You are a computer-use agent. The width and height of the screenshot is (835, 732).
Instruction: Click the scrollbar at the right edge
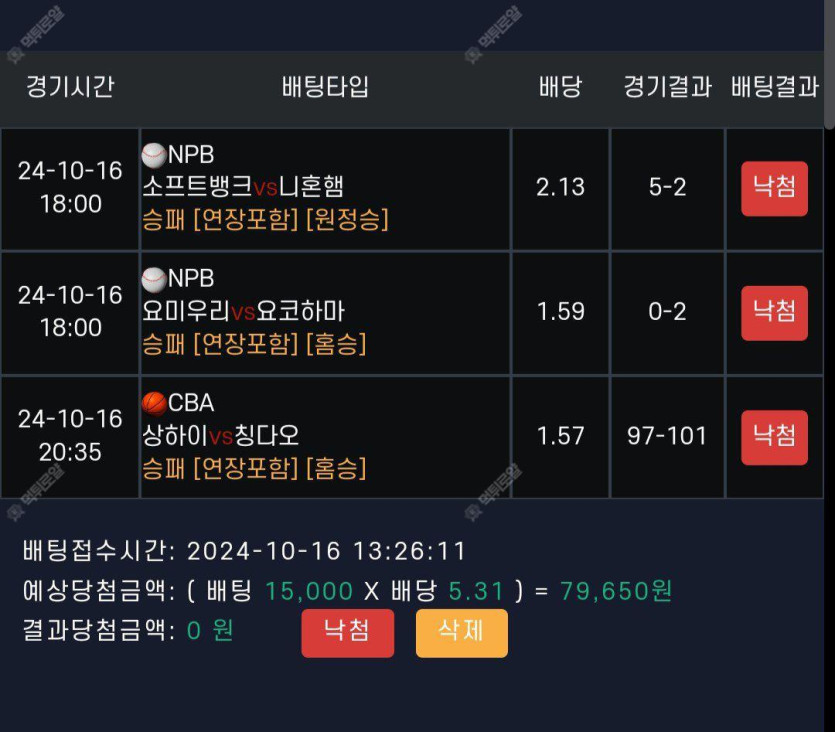(830, 64)
